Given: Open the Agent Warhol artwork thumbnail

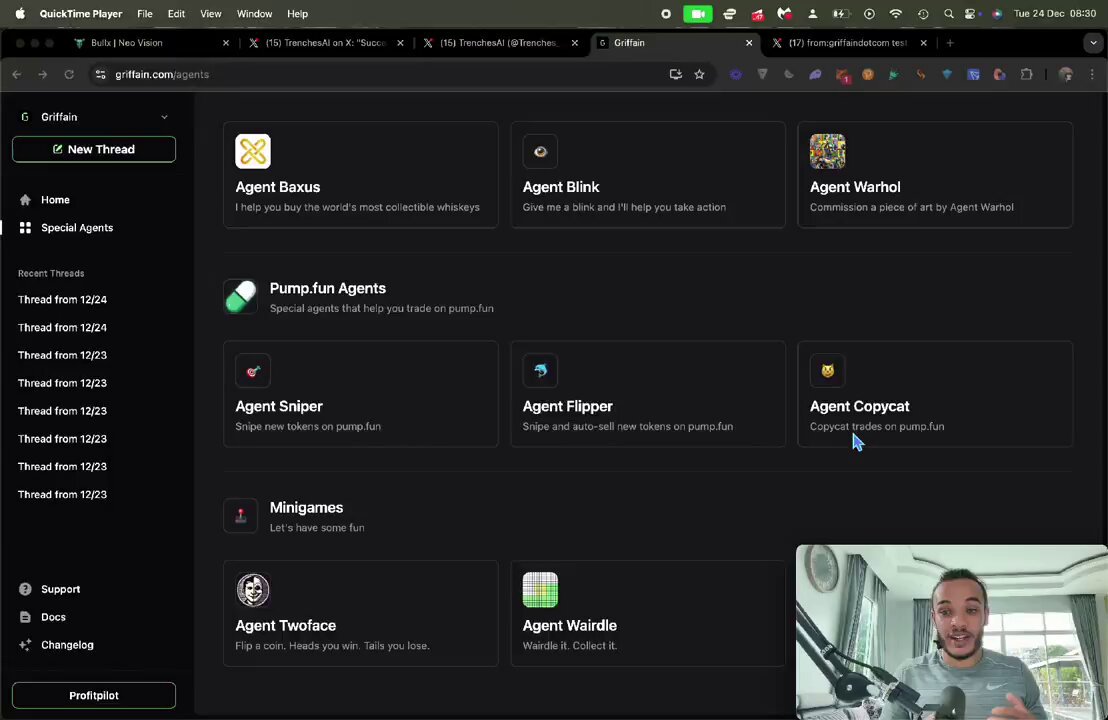Looking at the screenshot, I should pyautogui.click(x=827, y=151).
